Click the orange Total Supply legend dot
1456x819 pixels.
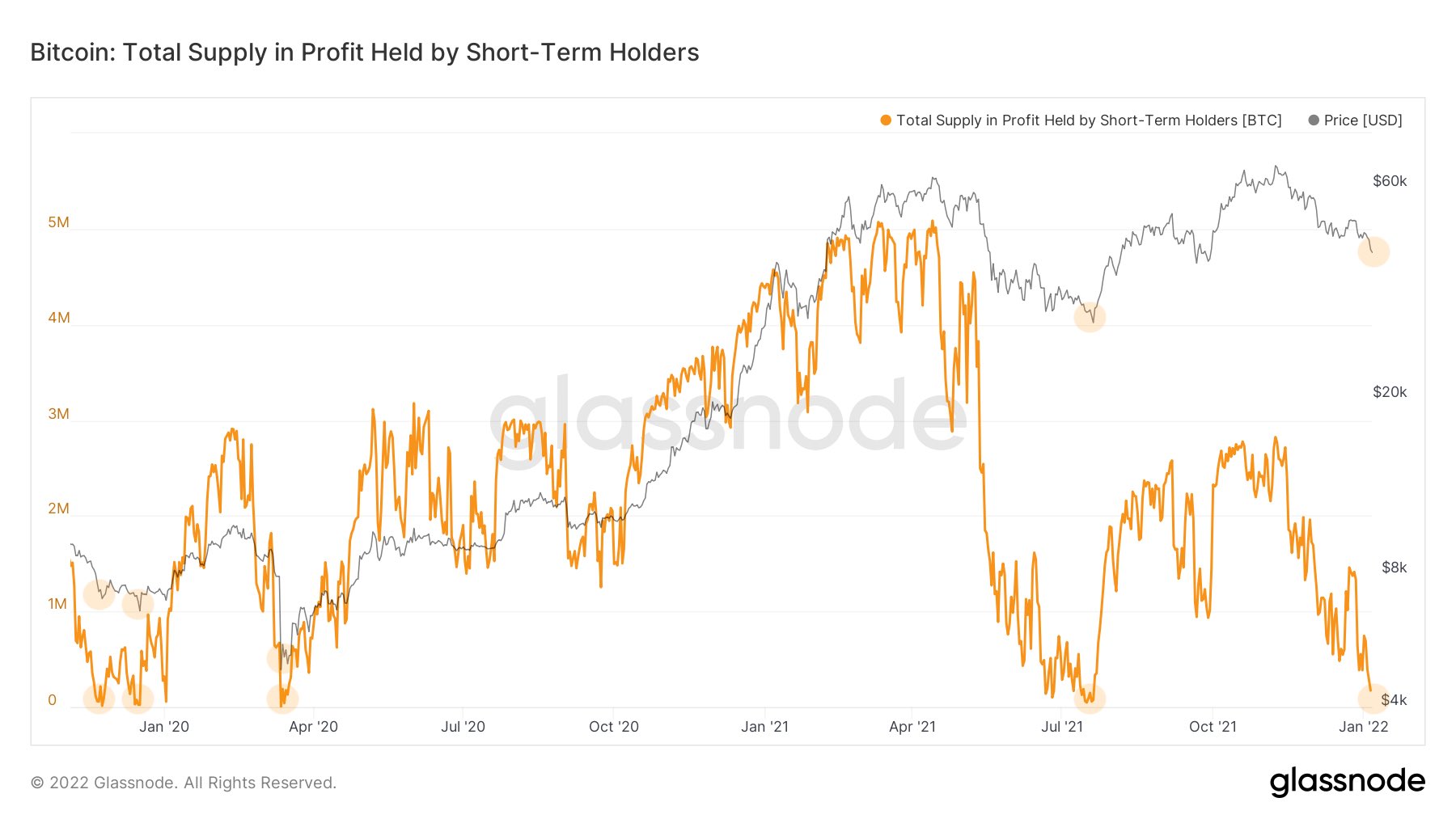(x=886, y=120)
